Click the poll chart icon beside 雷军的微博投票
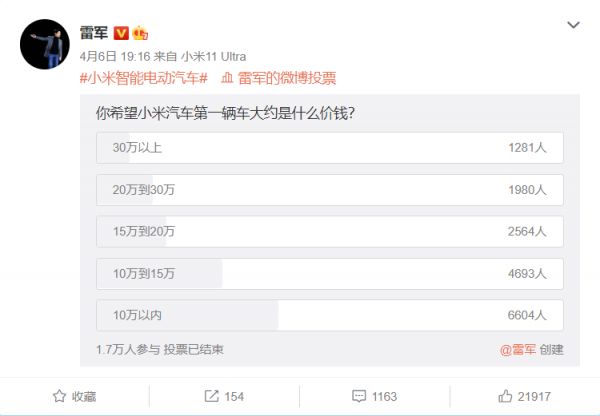Image resolution: width=600 pixels, height=416 pixels. 227,78
